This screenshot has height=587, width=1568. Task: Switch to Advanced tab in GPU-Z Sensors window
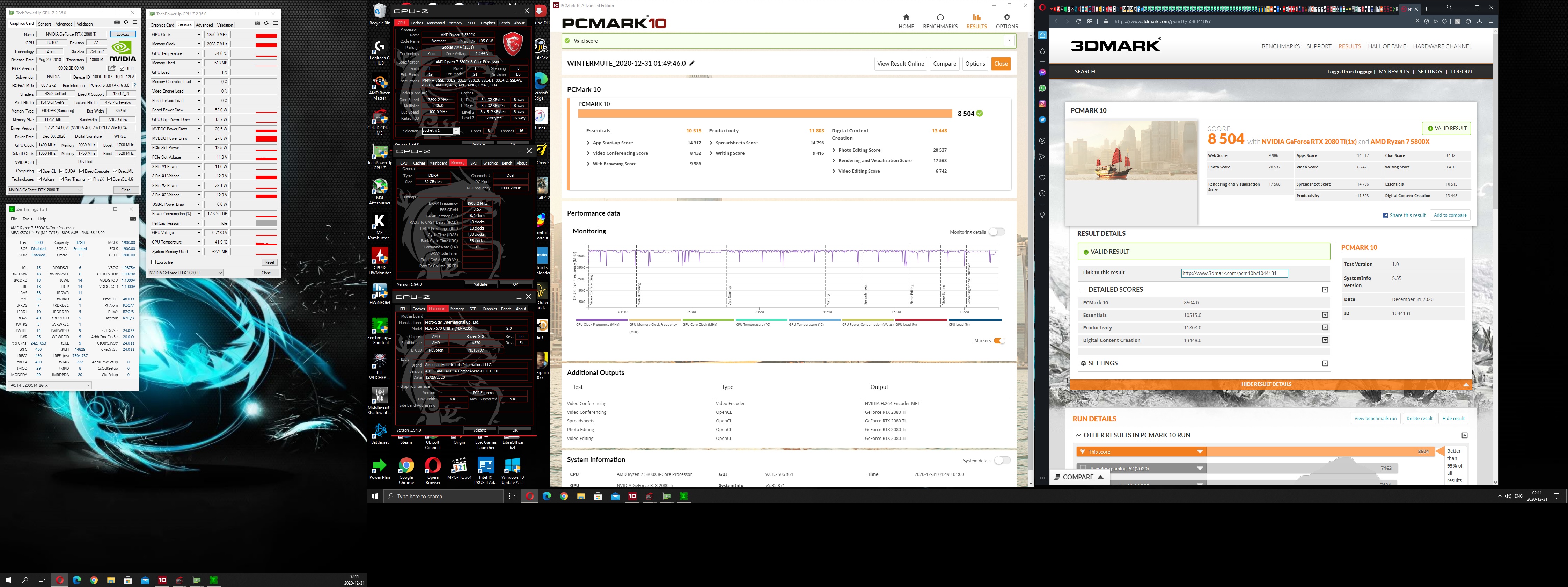tap(204, 25)
